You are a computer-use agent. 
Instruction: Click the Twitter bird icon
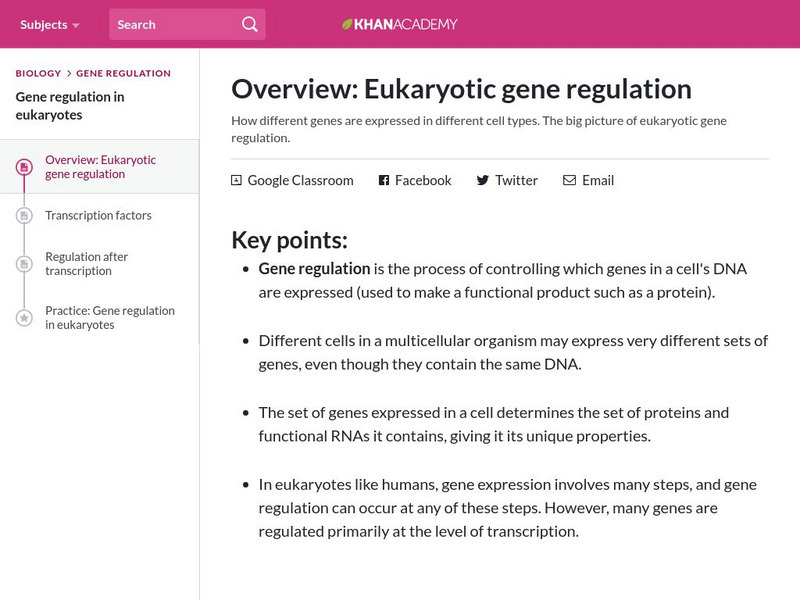pyautogui.click(x=483, y=181)
